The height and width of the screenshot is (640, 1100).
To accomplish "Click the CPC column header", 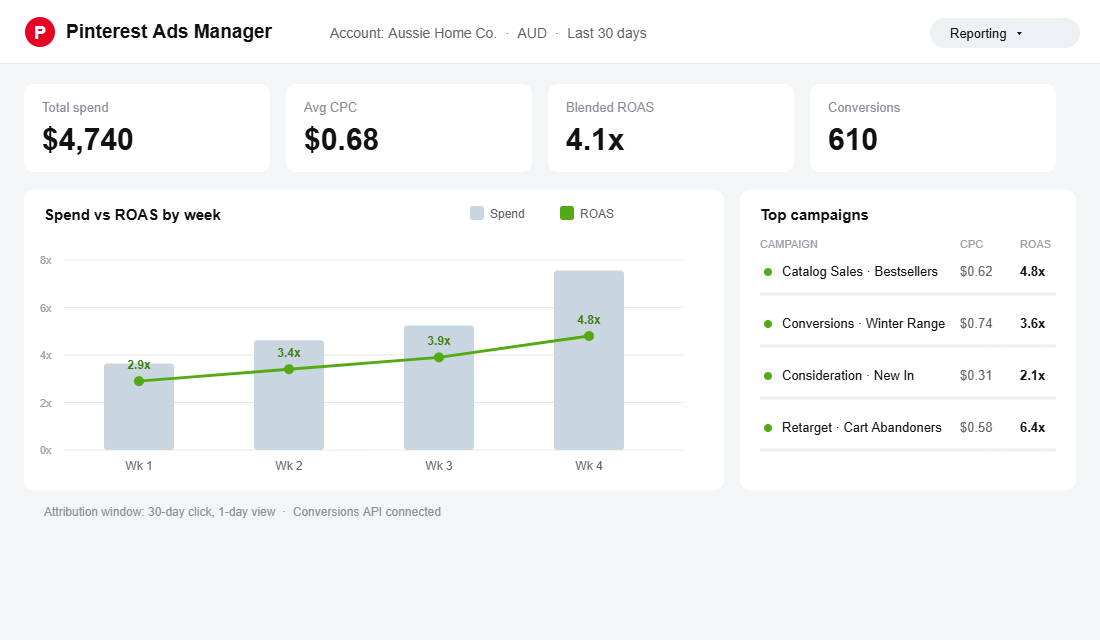I will pyautogui.click(x=972, y=244).
